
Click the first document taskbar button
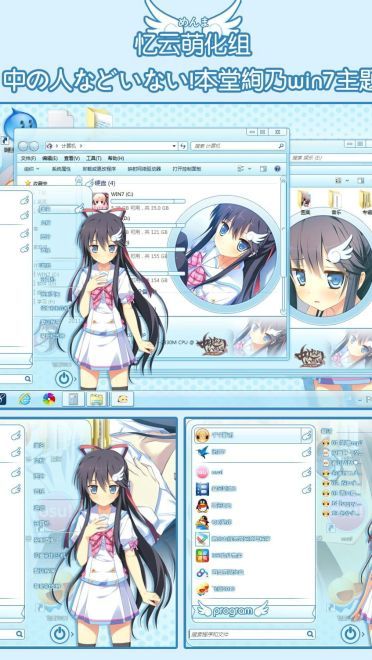pos(73,399)
